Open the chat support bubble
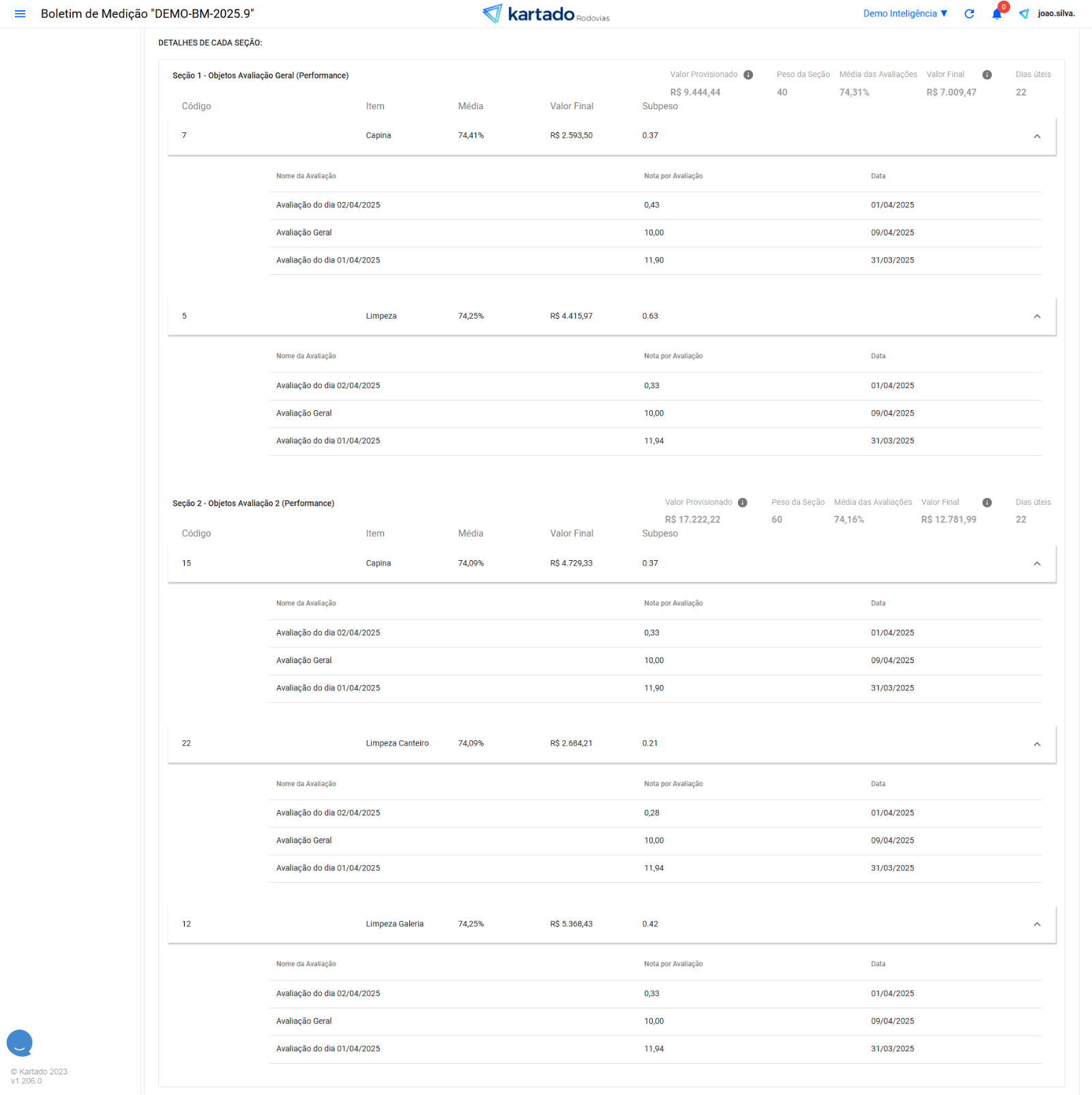Screen dimensions: 1092x1095 (x=20, y=1042)
